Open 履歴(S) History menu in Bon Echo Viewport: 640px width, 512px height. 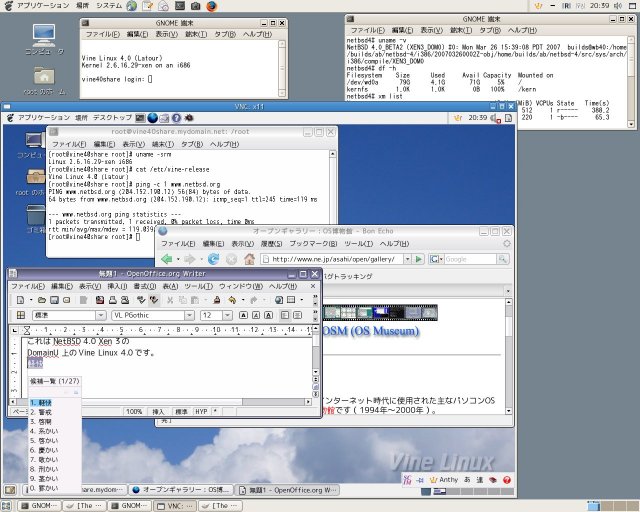271,244
